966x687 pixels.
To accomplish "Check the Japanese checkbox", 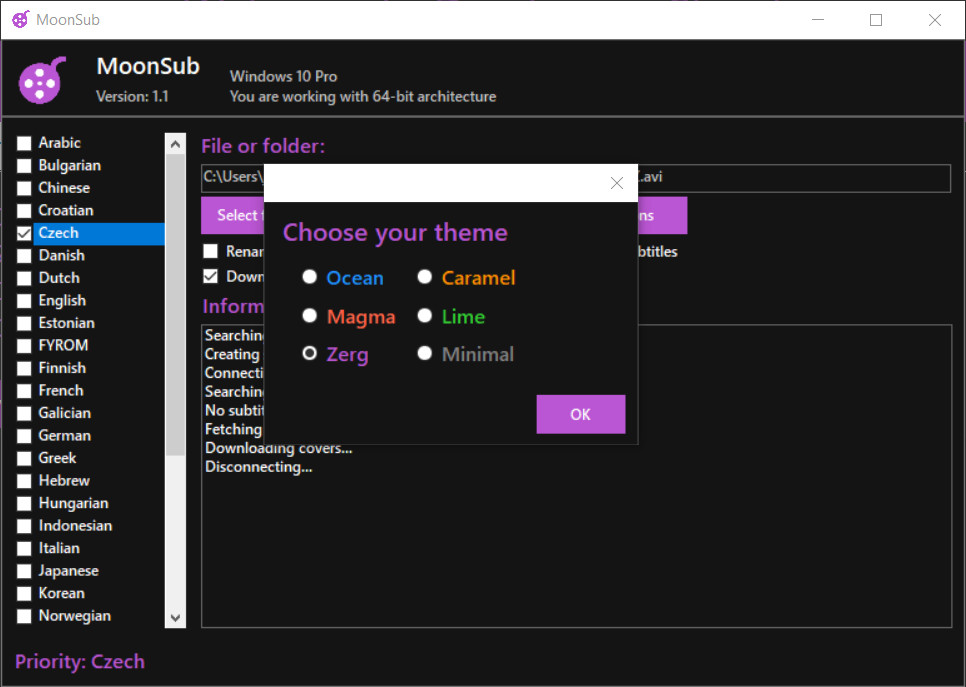I will click(x=24, y=571).
